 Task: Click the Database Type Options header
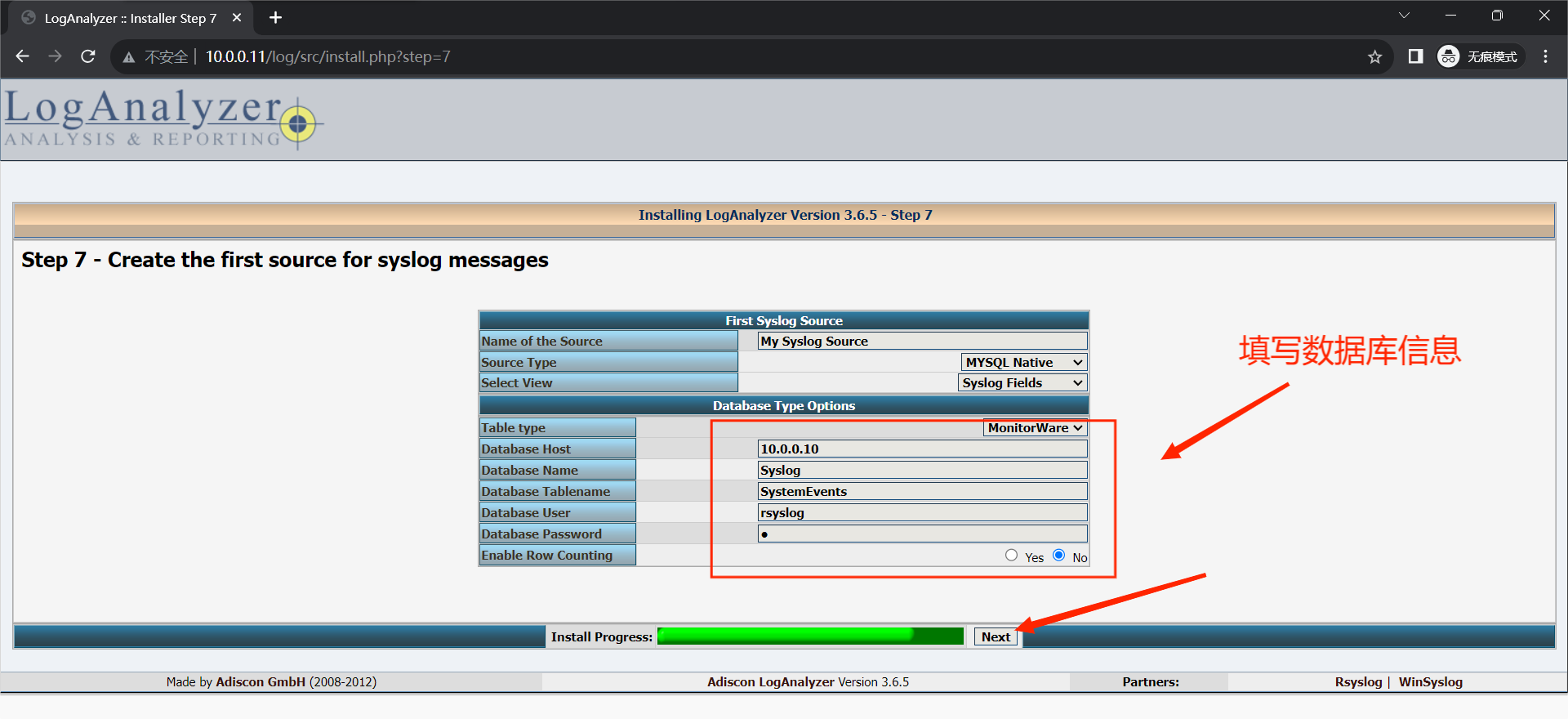pos(784,405)
